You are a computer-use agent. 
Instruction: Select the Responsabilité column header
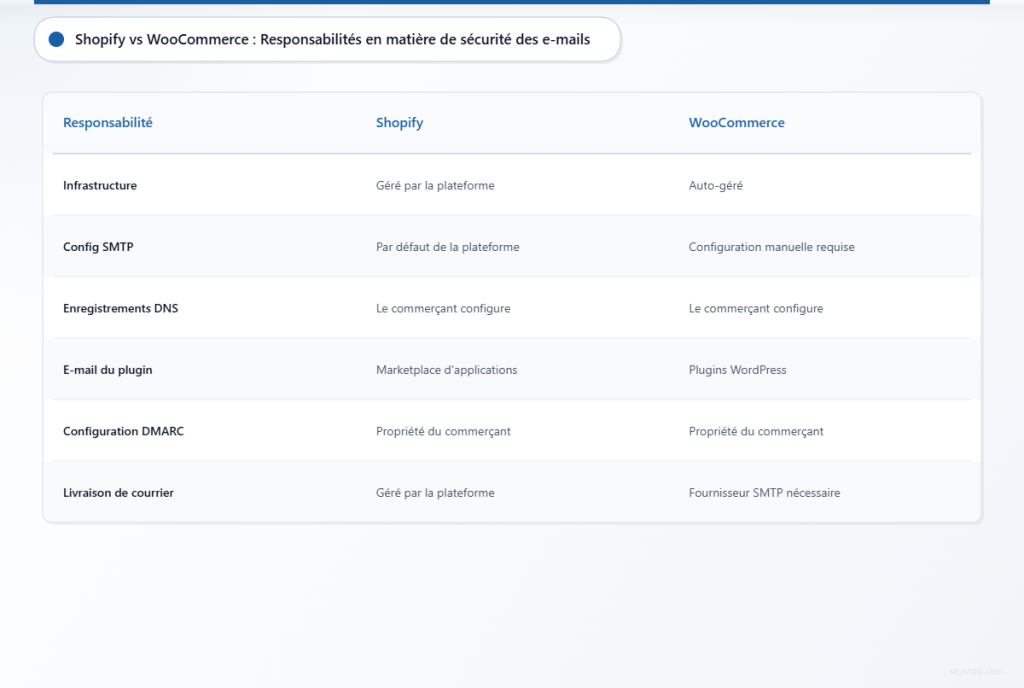(108, 123)
